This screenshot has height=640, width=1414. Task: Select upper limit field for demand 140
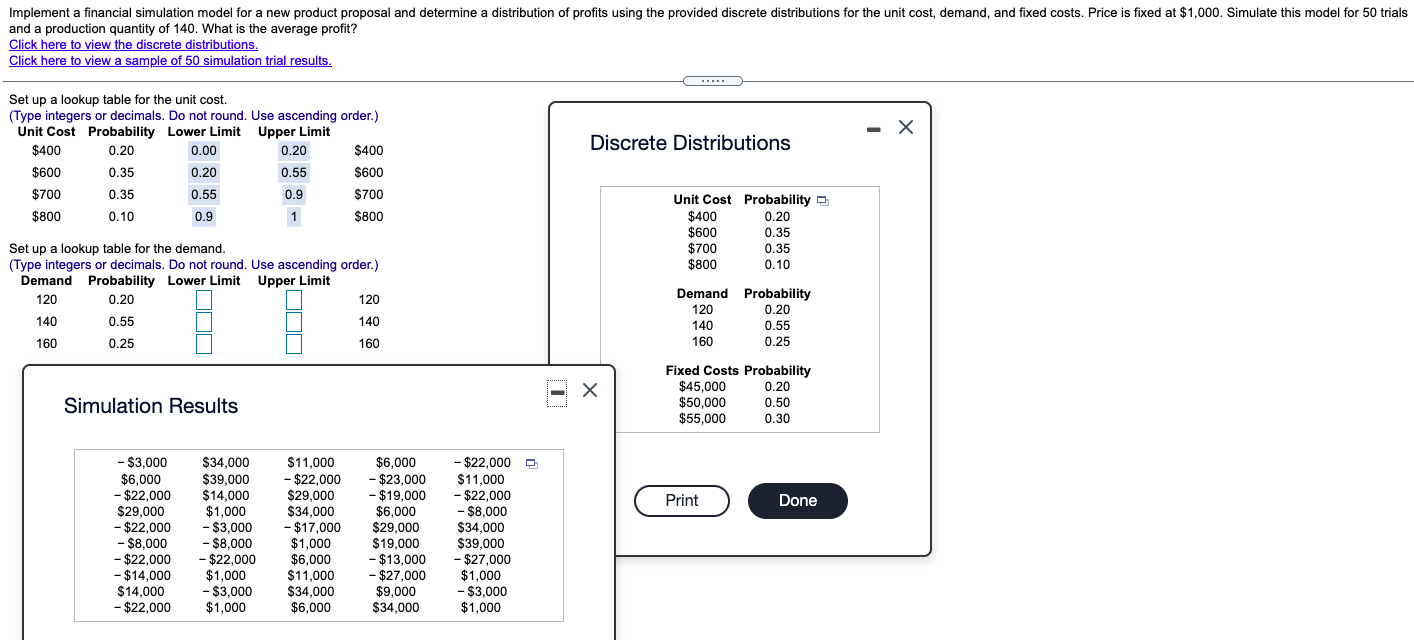coord(293,321)
